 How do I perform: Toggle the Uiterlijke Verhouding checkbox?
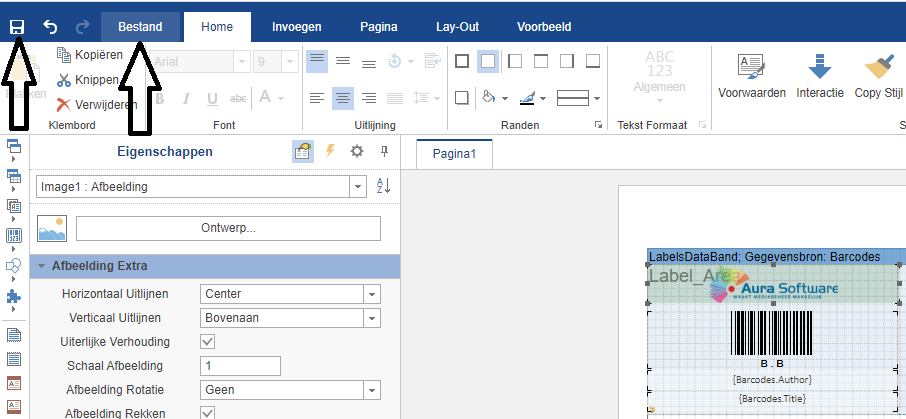[x=208, y=342]
